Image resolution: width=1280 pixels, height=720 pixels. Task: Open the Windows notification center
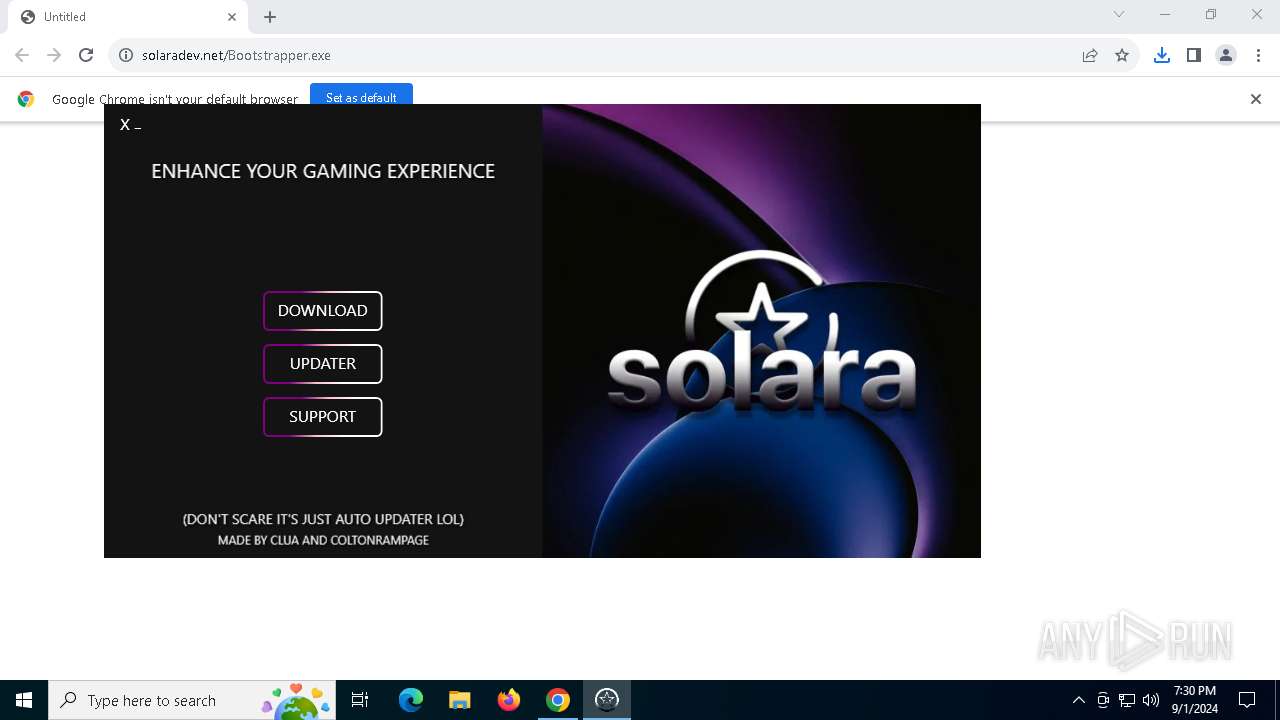(1247, 700)
